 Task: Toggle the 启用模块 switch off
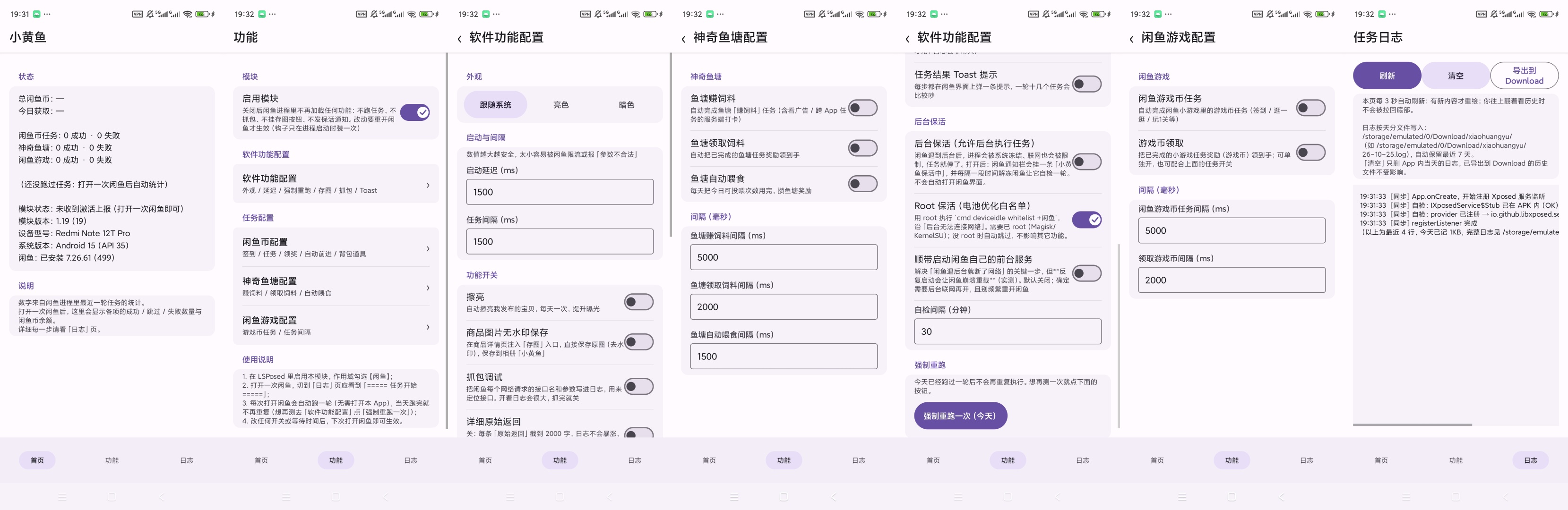tap(415, 112)
